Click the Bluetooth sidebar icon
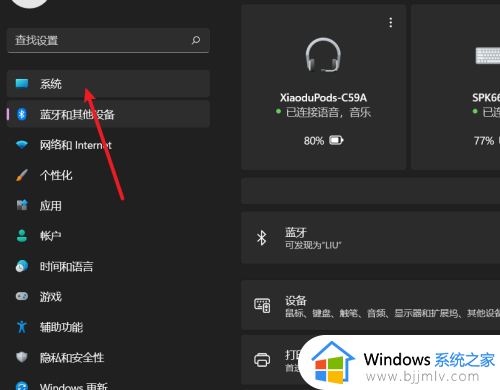This screenshot has width=500, height=390. pos(22,114)
